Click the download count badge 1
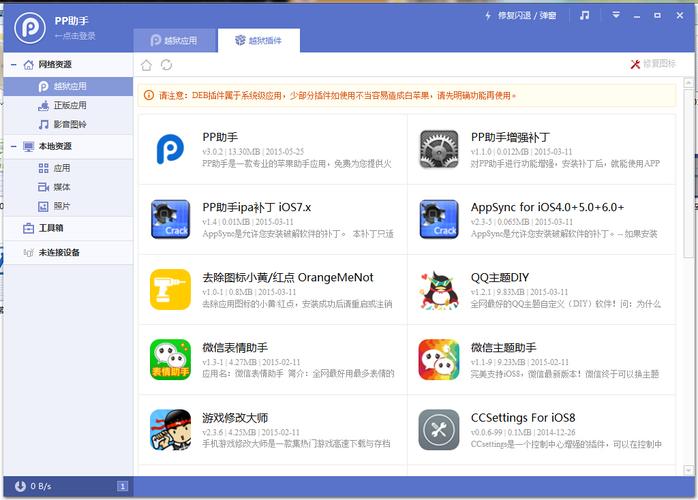Viewport: 698px width, 500px height. pos(122,486)
